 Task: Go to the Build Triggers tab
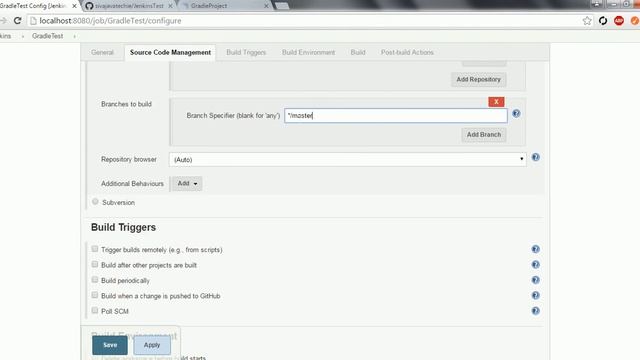tap(246, 52)
